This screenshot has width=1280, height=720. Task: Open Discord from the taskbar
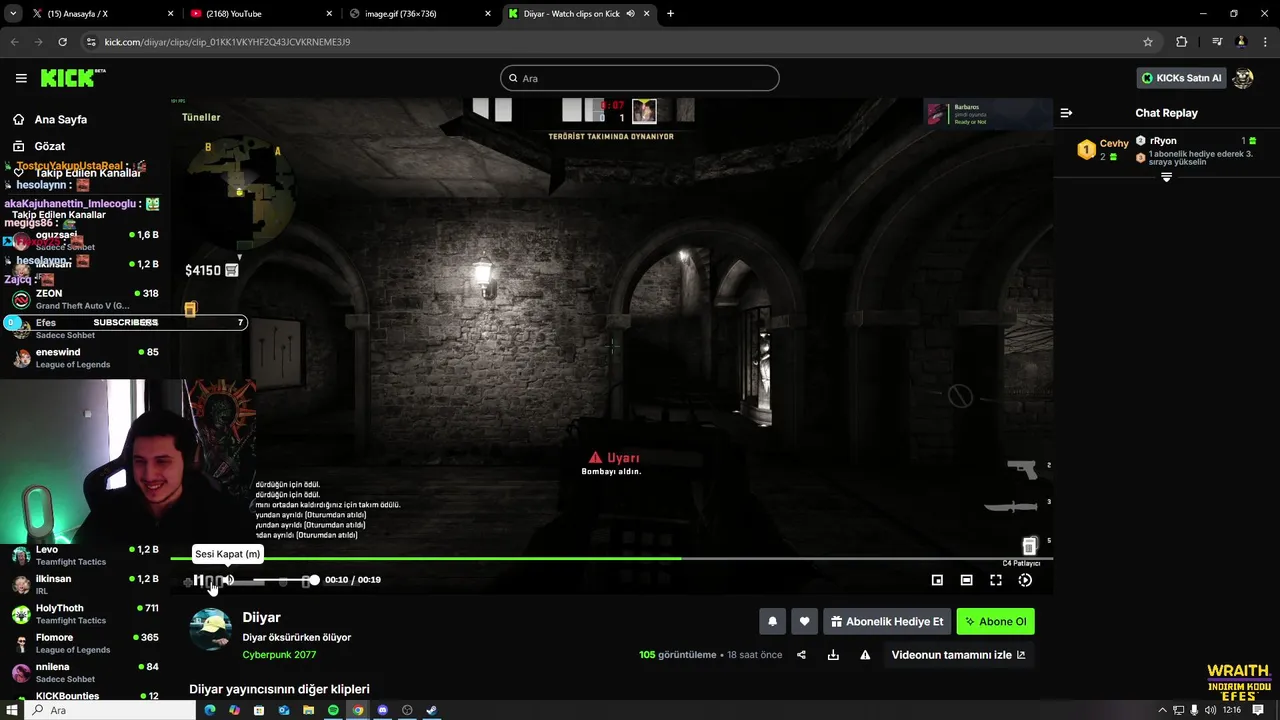tap(382, 710)
